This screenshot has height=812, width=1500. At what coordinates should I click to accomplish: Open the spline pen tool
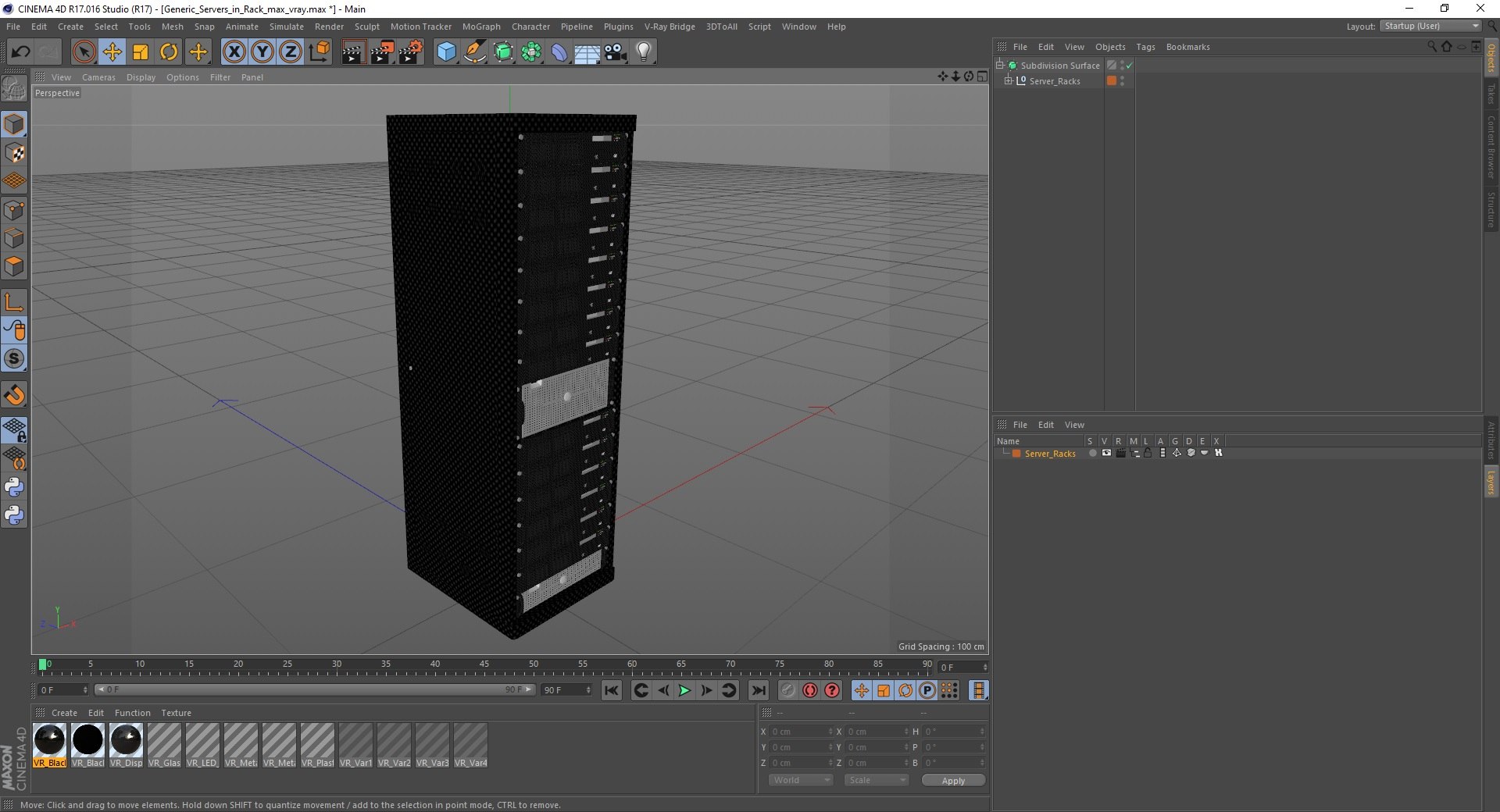(474, 52)
